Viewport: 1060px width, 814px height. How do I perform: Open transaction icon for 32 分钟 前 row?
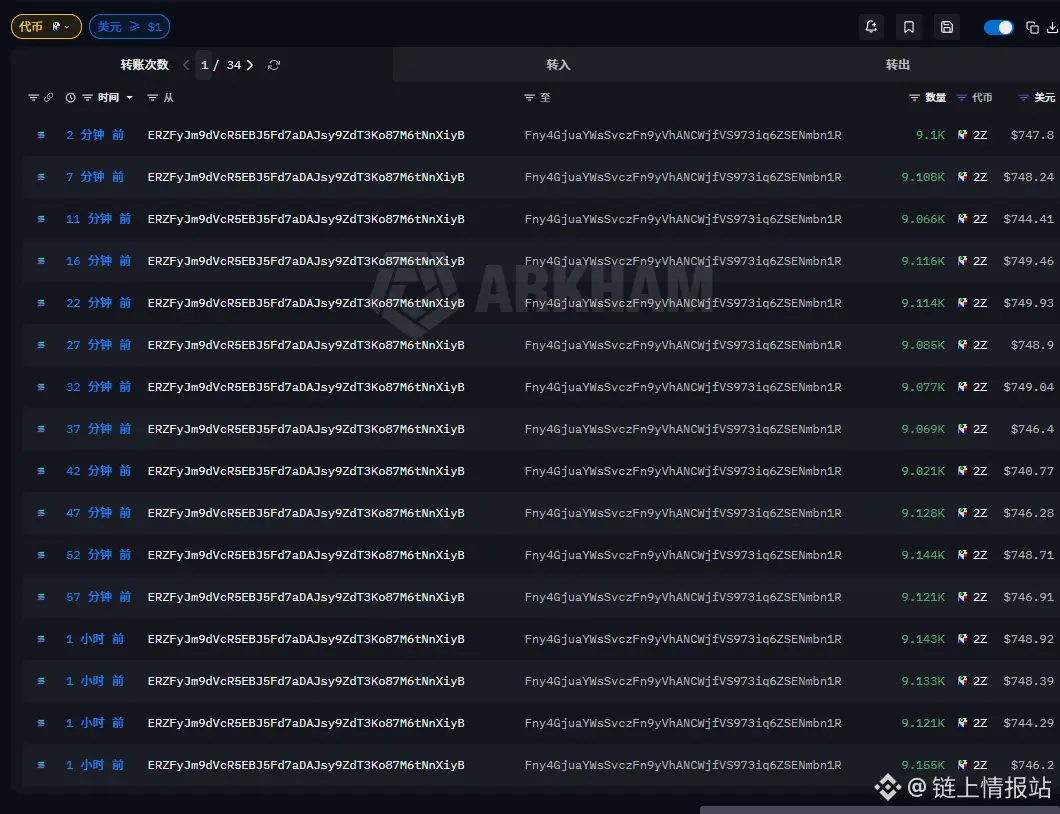pos(41,387)
